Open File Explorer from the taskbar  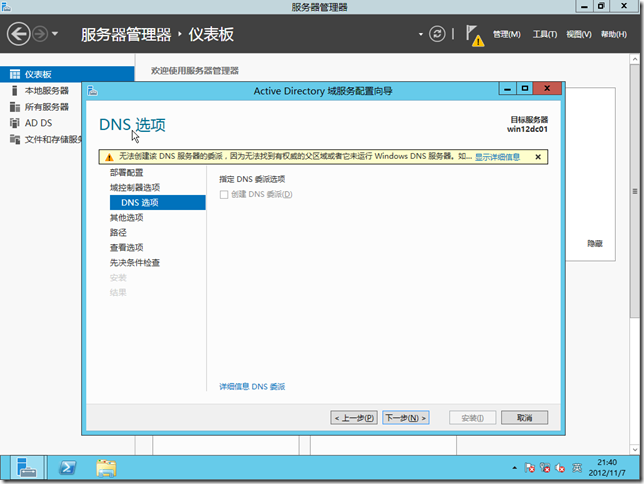[106, 468]
